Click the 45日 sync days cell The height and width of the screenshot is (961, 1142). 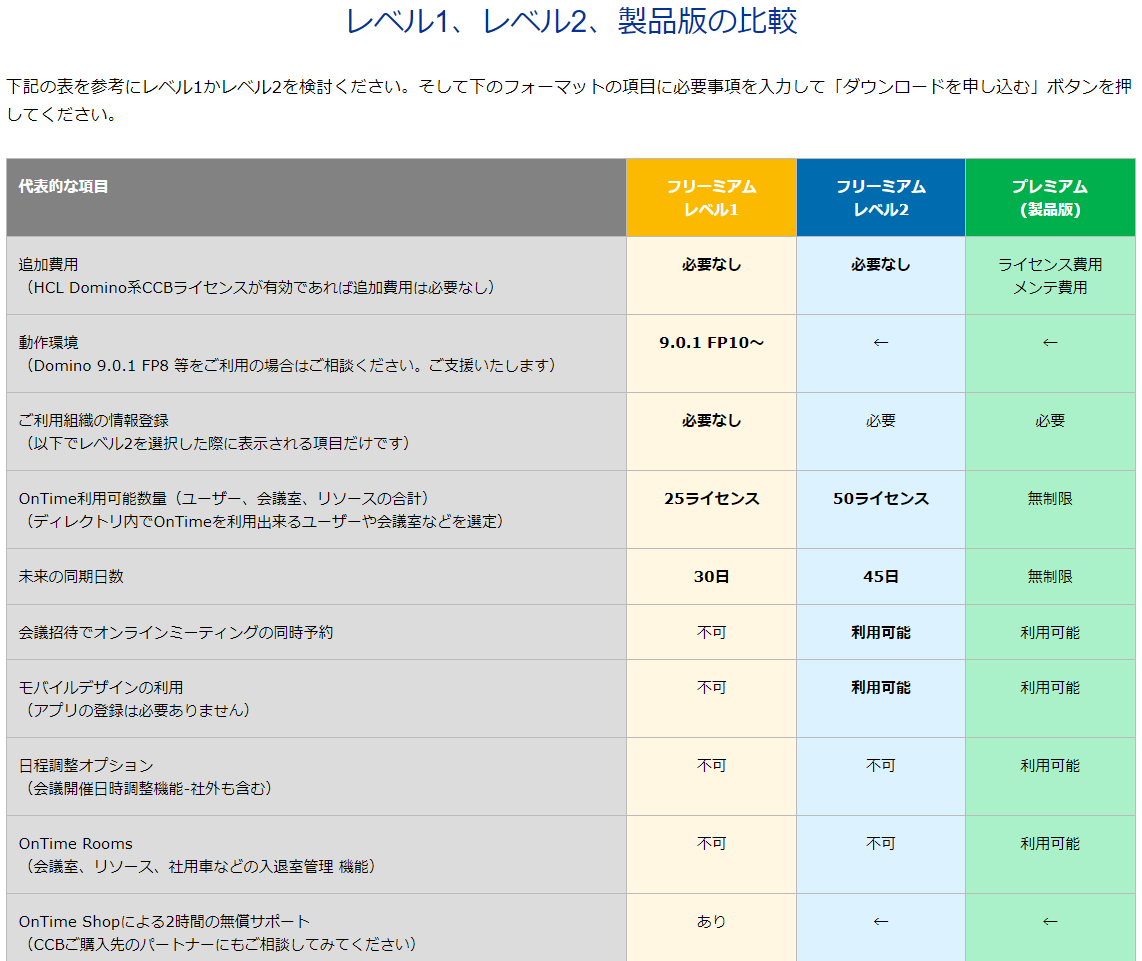click(x=881, y=576)
